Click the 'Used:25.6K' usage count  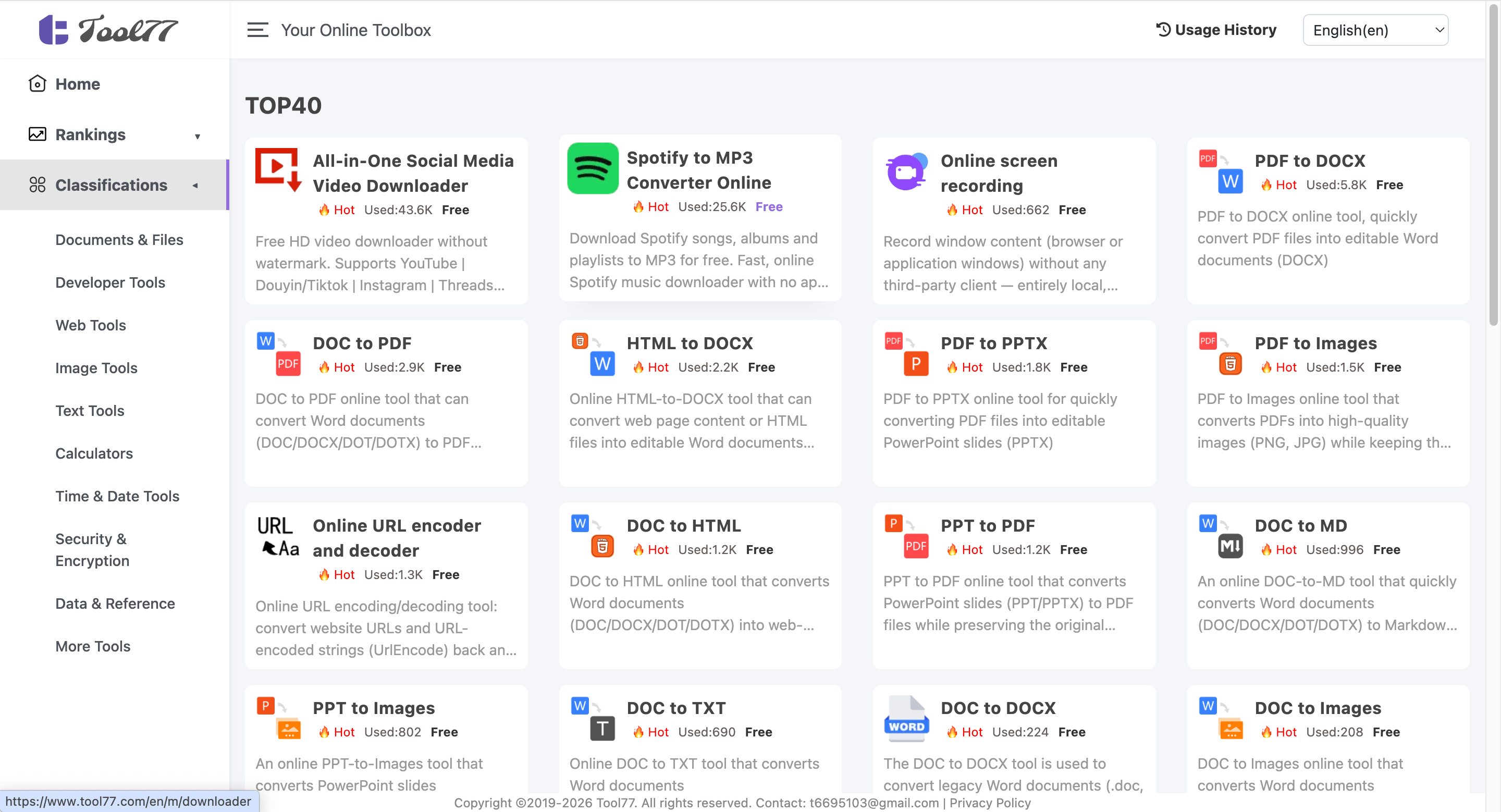click(712, 207)
